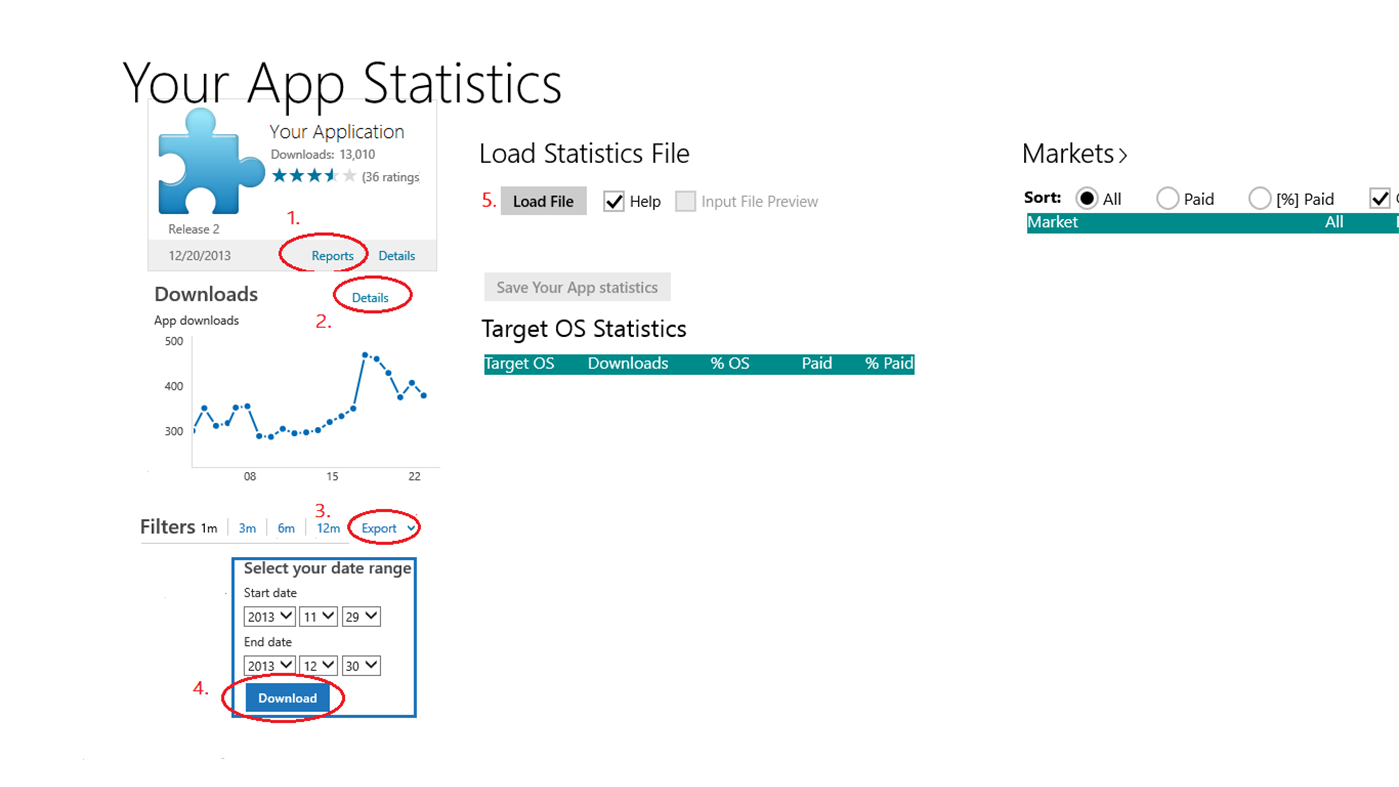Open the start date year dropdown
Image resolution: width=1399 pixels, height=787 pixels.
(268, 616)
